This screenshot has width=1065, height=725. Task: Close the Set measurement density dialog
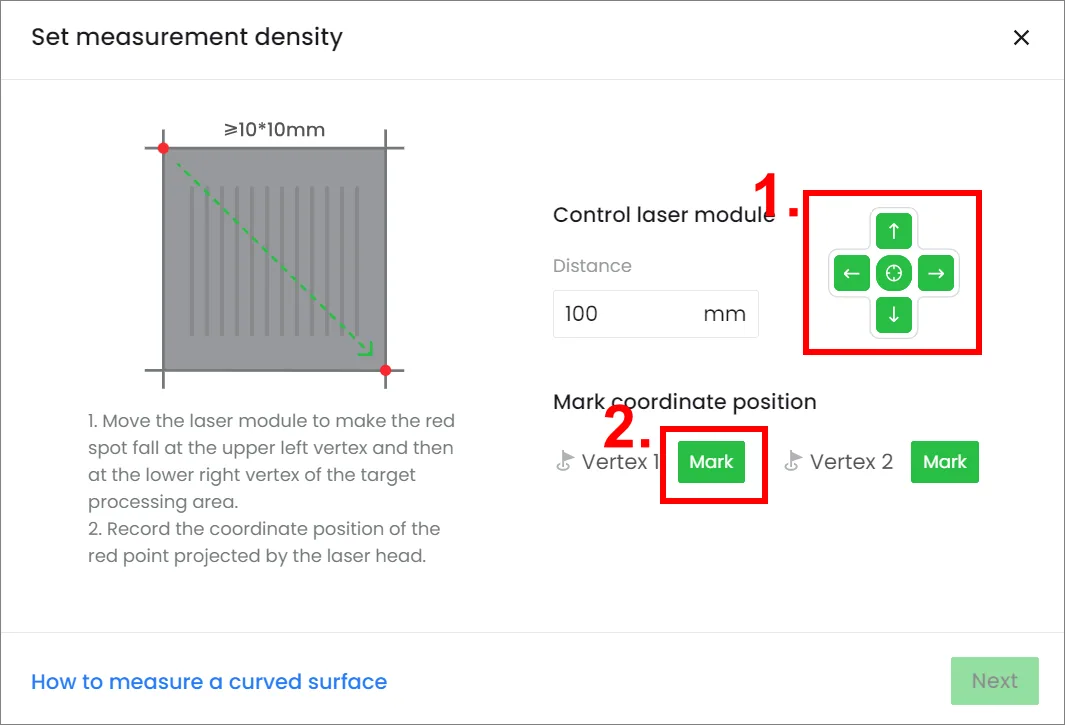[x=1021, y=37]
